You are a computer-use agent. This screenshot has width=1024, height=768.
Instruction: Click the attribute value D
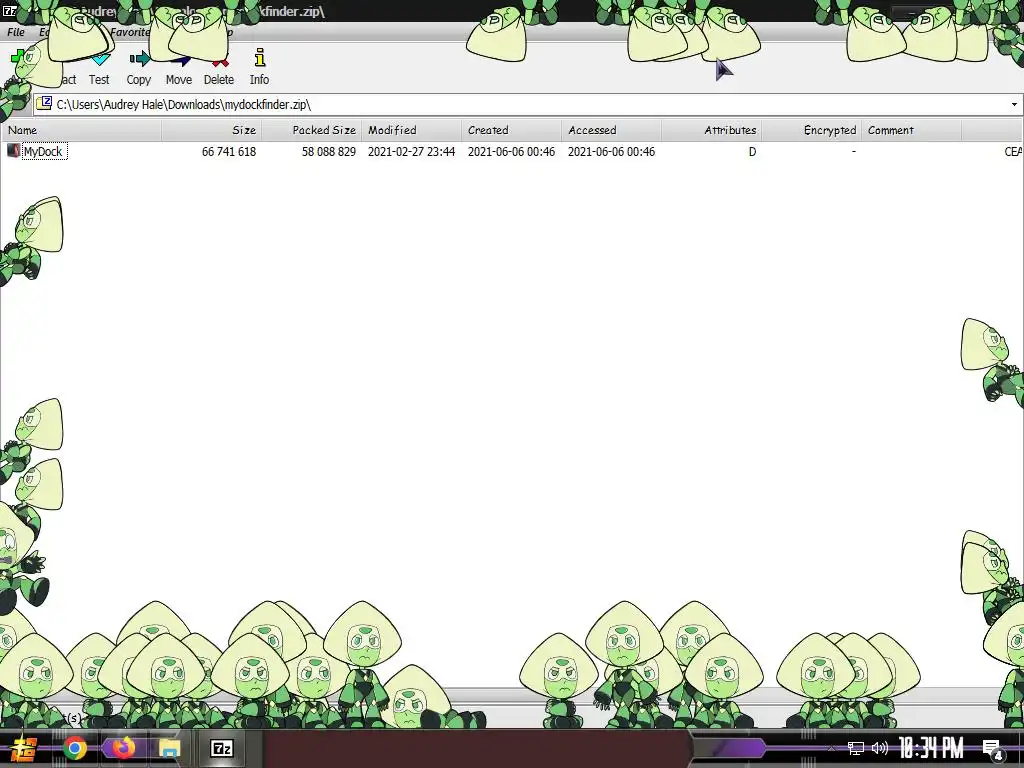(752, 152)
